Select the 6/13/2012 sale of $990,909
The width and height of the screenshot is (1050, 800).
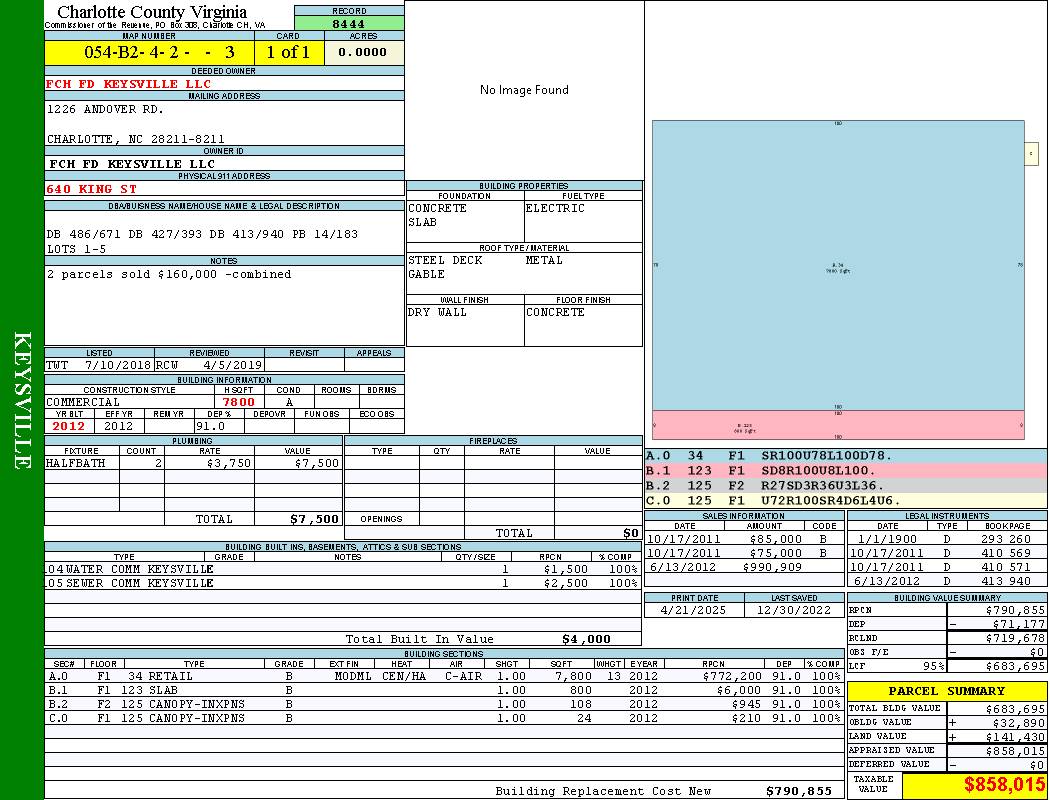tap(744, 567)
